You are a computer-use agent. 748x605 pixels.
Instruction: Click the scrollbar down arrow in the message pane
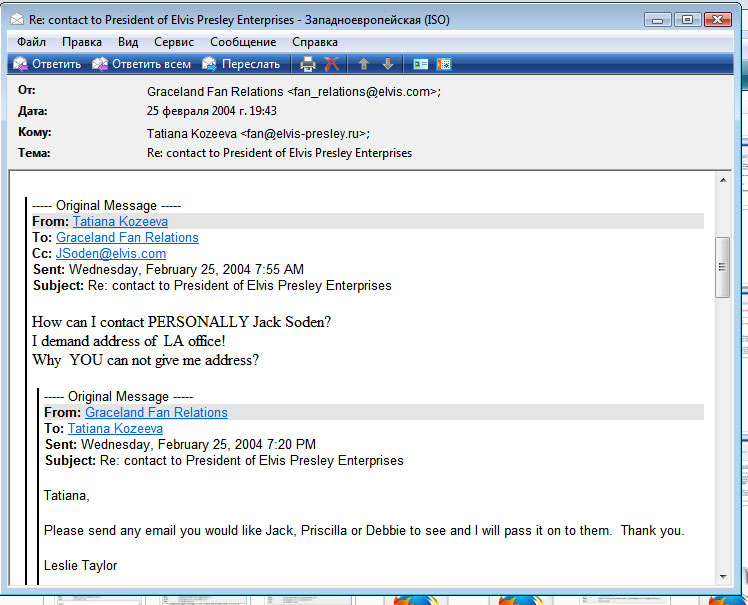pyautogui.click(x=723, y=577)
